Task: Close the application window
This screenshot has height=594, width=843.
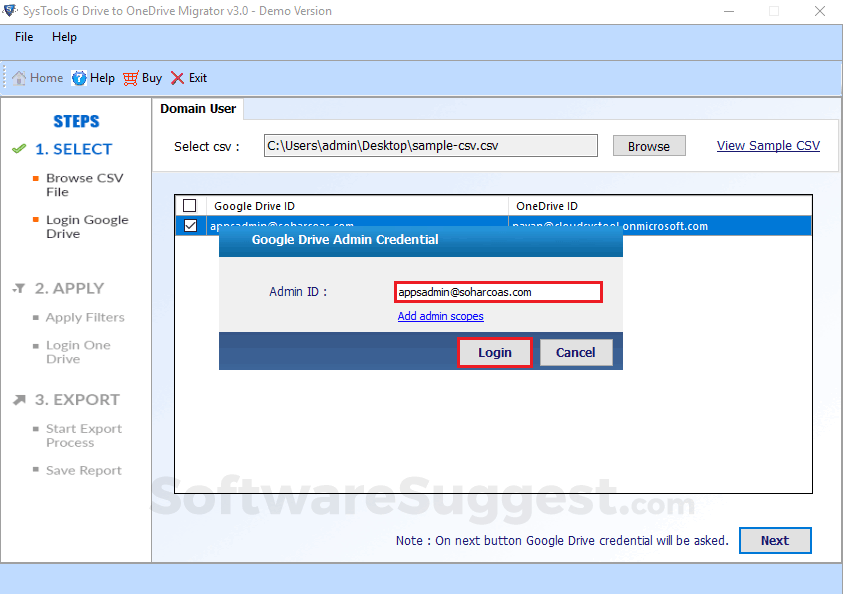Action: click(819, 11)
